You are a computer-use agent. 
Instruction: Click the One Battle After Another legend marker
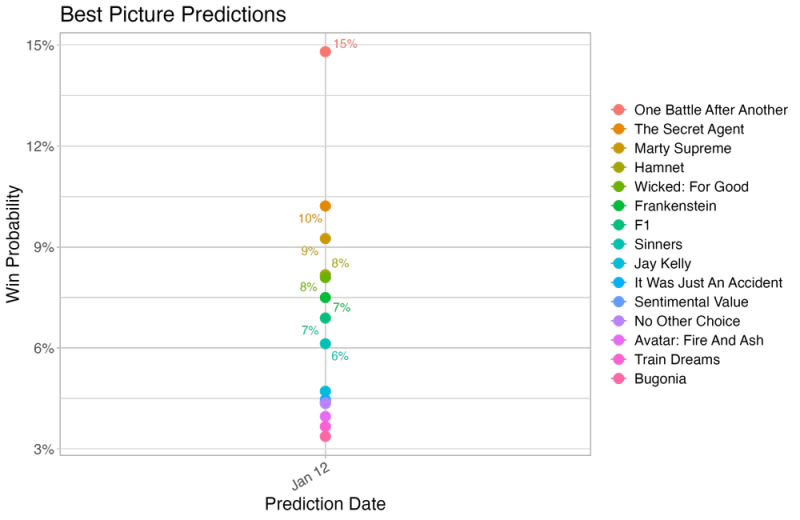tap(618, 110)
